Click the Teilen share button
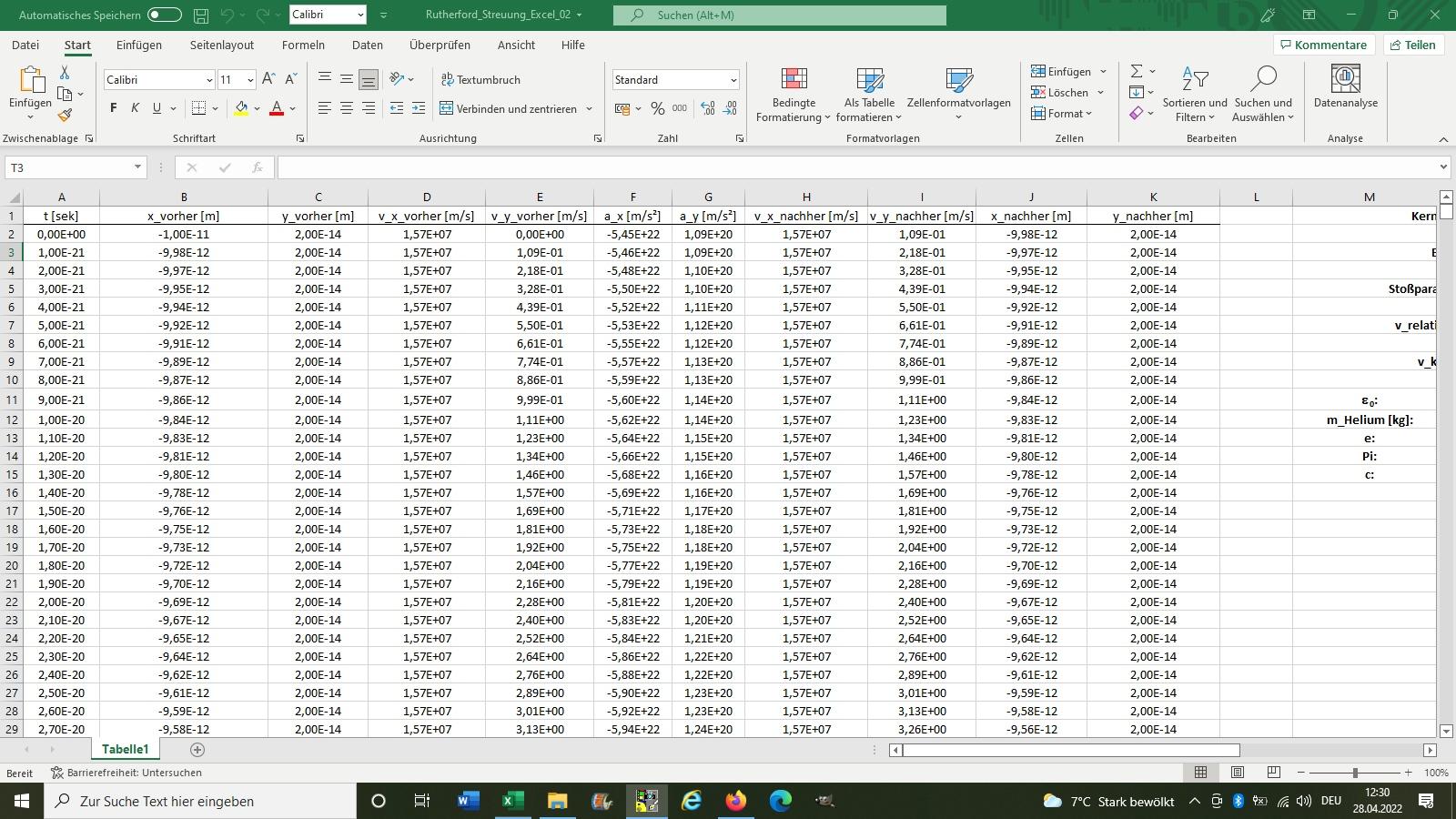This screenshot has width=1456, height=819. coord(1412,45)
